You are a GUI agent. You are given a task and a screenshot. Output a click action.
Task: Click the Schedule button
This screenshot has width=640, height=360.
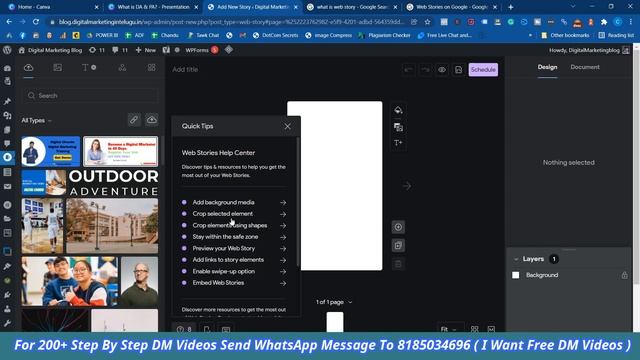pos(483,70)
